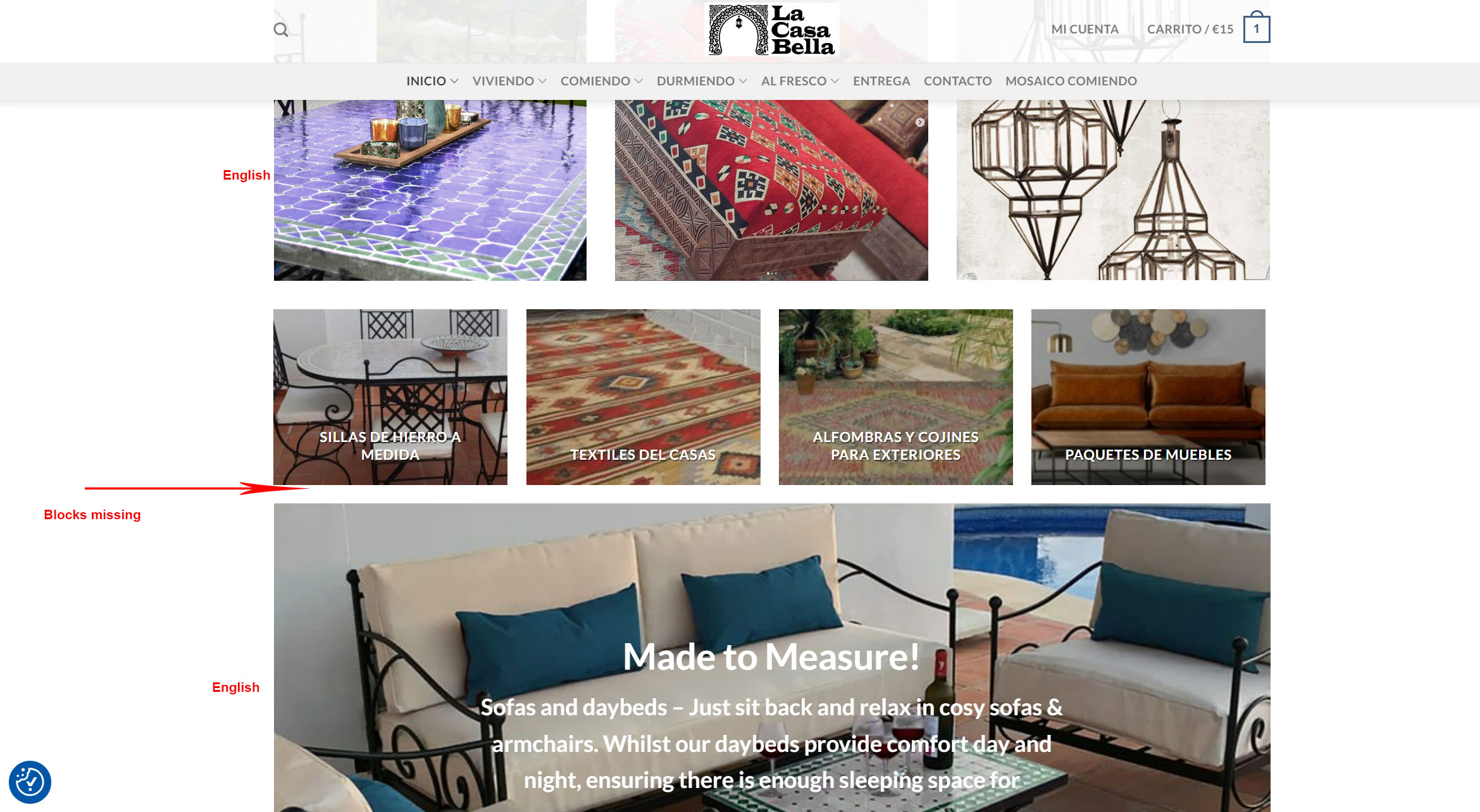Open MOSAICO COMIENDO menu item
1480x812 pixels.
pos(1071,81)
